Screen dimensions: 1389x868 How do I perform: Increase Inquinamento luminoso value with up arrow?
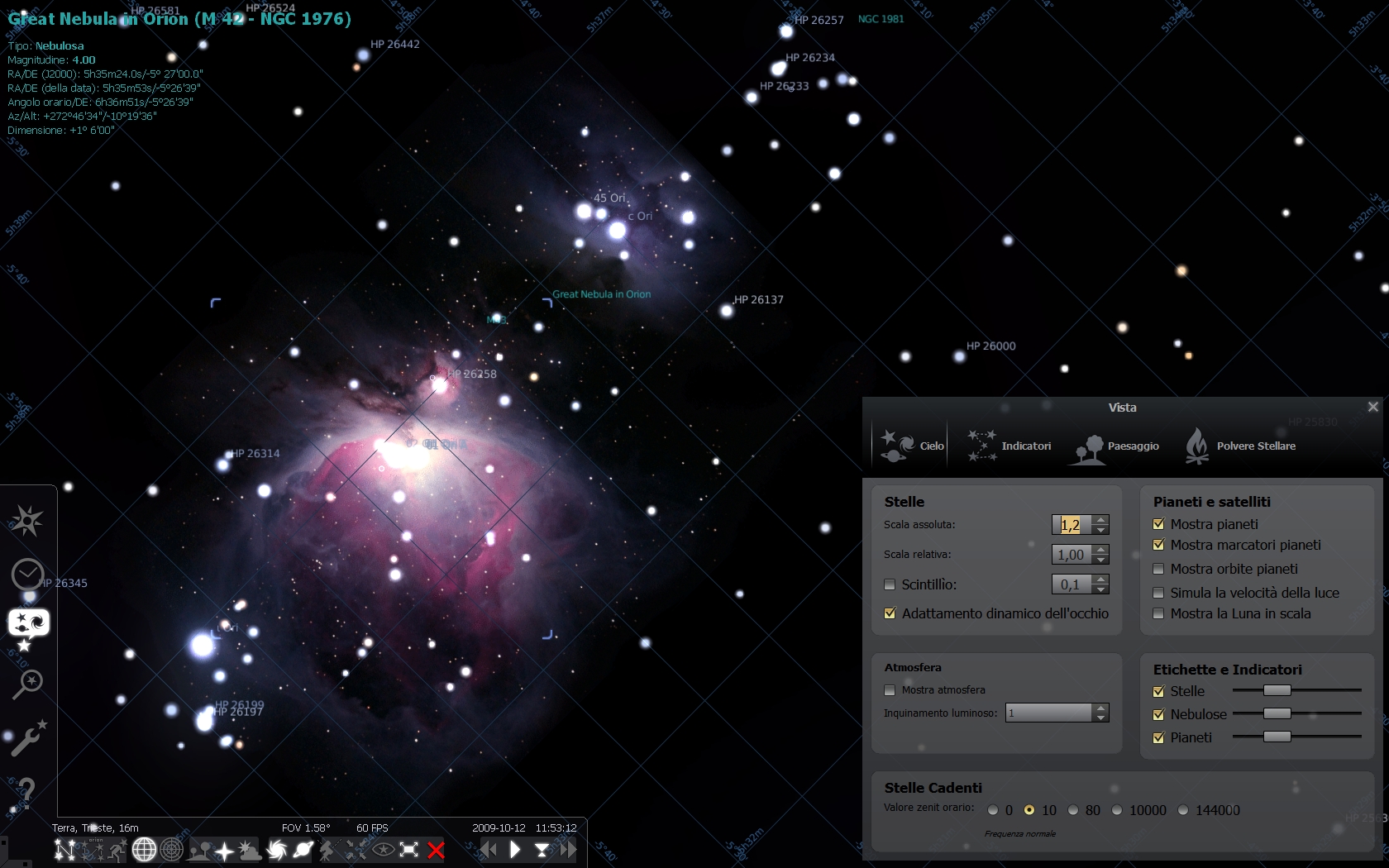pyautogui.click(x=1100, y=708)
